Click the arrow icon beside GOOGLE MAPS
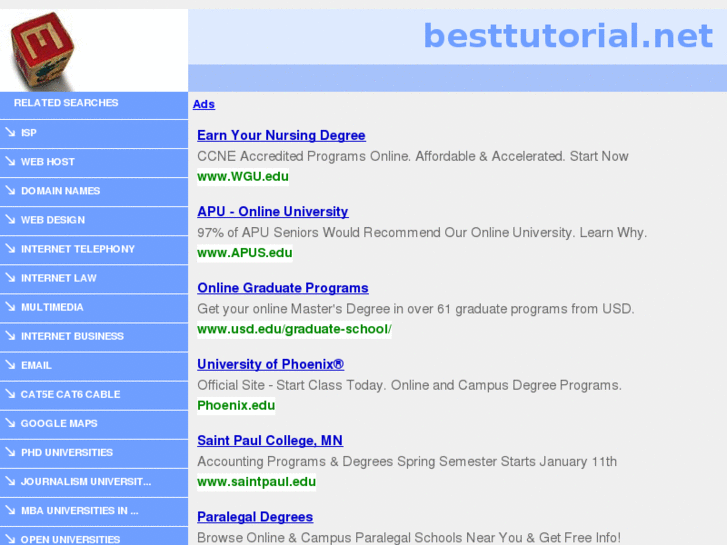This screenshot has width=727, height=545. click(11, 423)
